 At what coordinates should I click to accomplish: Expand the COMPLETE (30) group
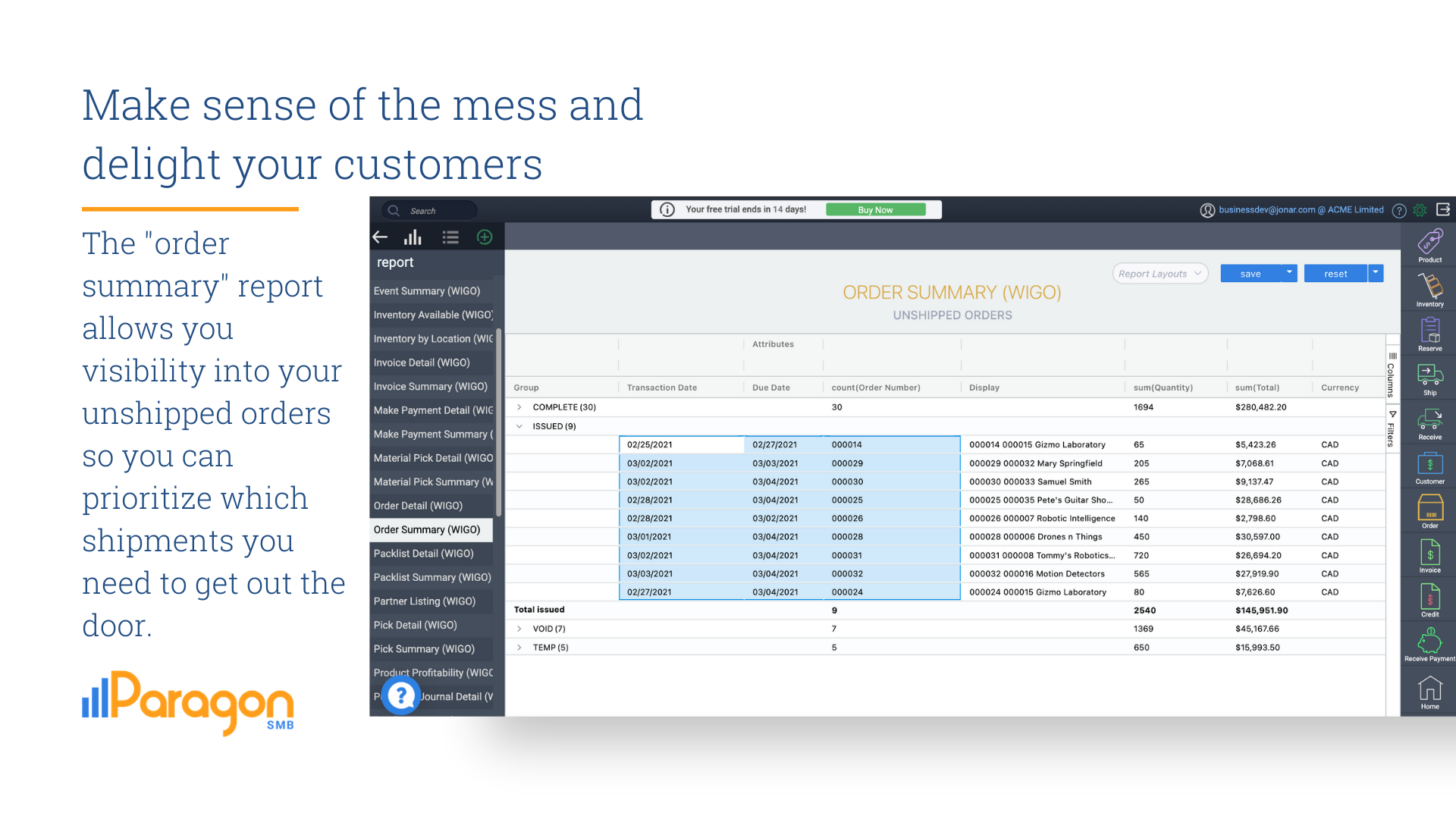pyautogui.click(x=519, y=407)
